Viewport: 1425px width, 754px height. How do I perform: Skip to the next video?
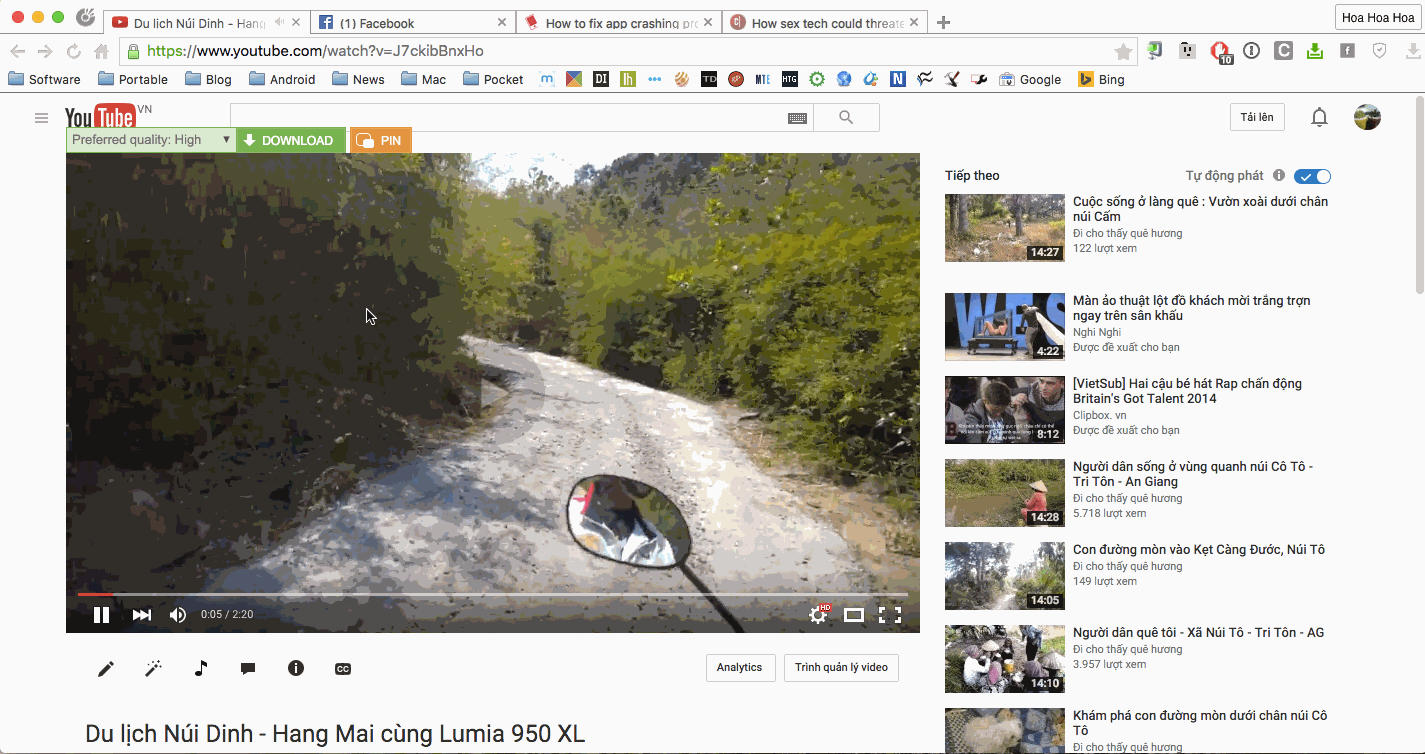coord(142,615)
